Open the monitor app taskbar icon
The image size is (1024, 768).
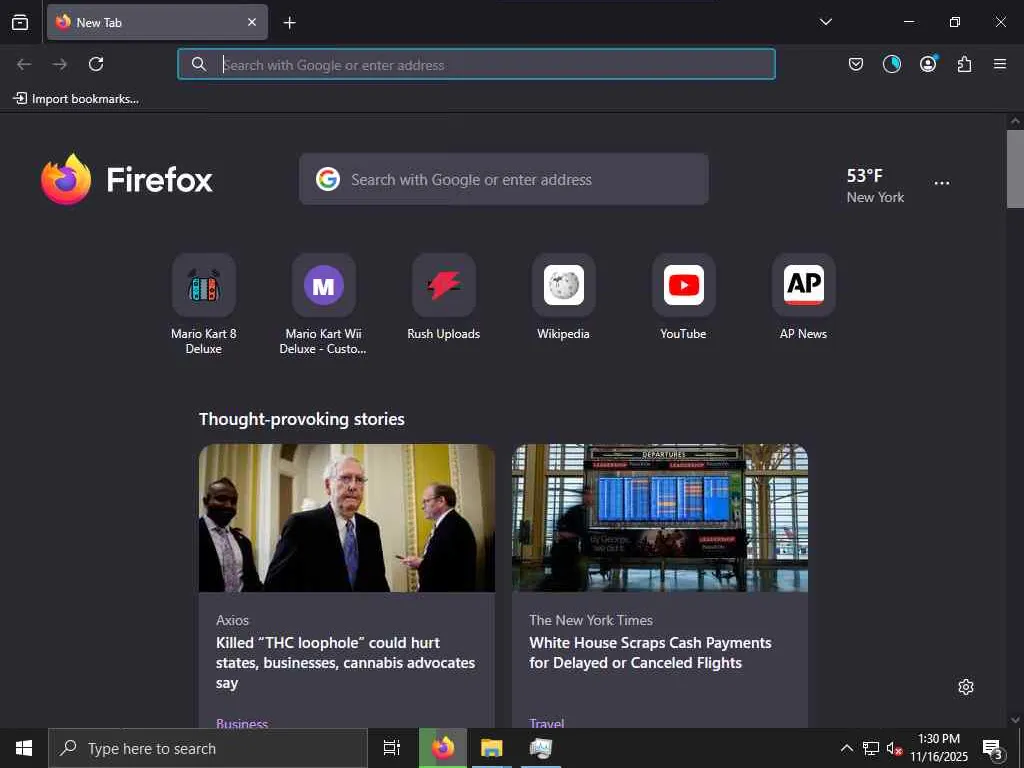coord(541,748)
